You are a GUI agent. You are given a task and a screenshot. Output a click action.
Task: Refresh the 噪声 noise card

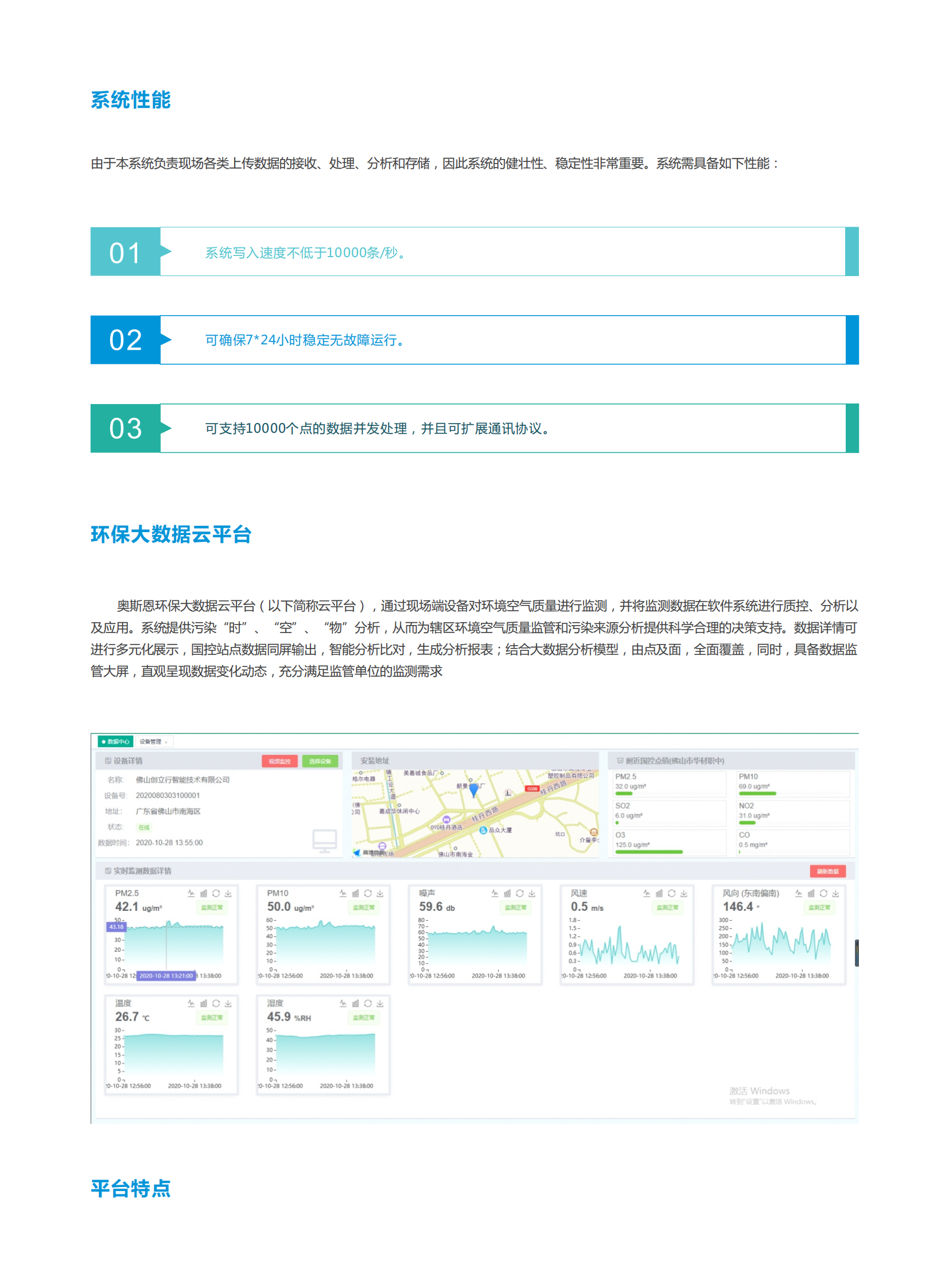click(x=519, y=893)
